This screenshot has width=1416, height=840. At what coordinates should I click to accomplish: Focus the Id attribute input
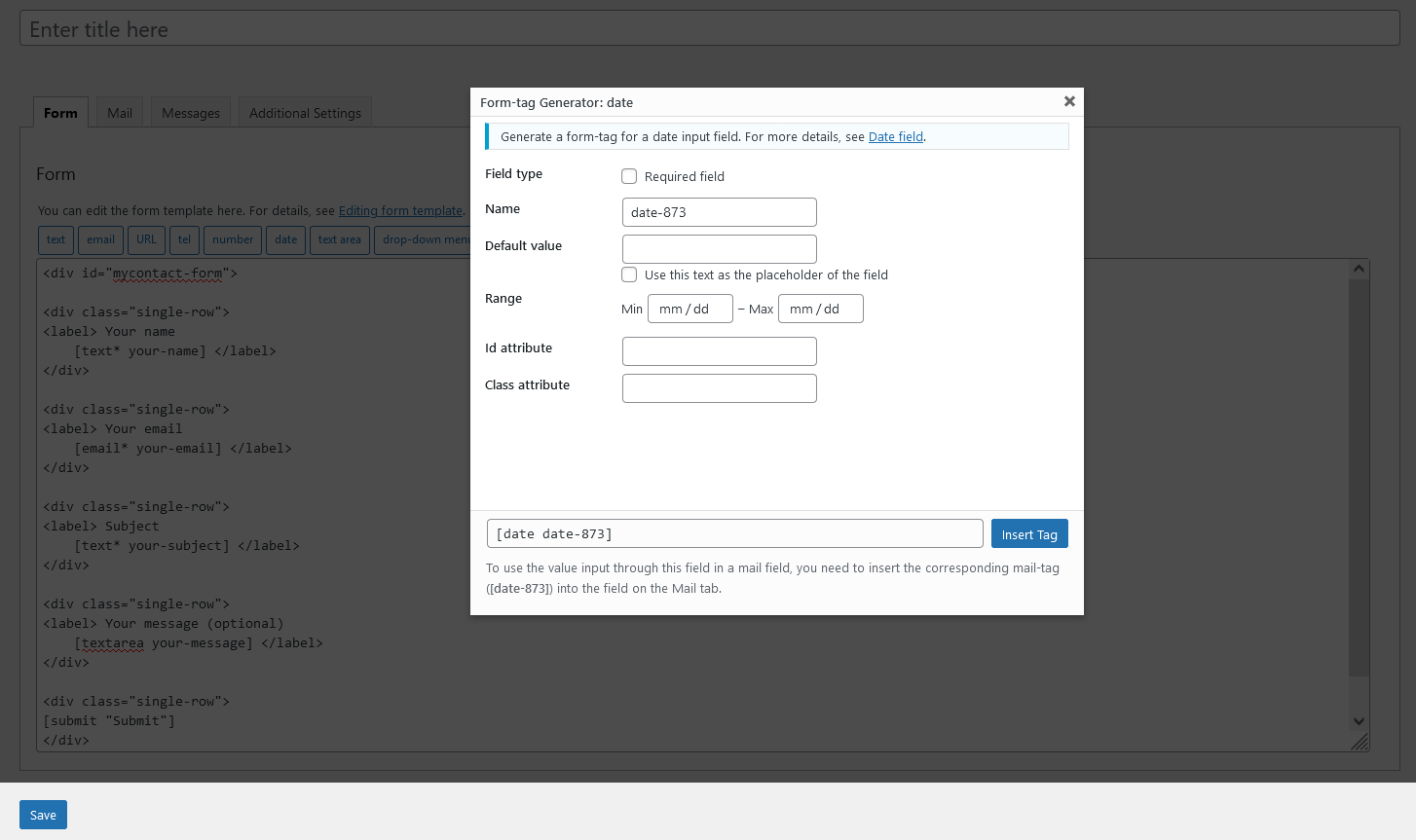pyautogui.click(x=720, y=351)
